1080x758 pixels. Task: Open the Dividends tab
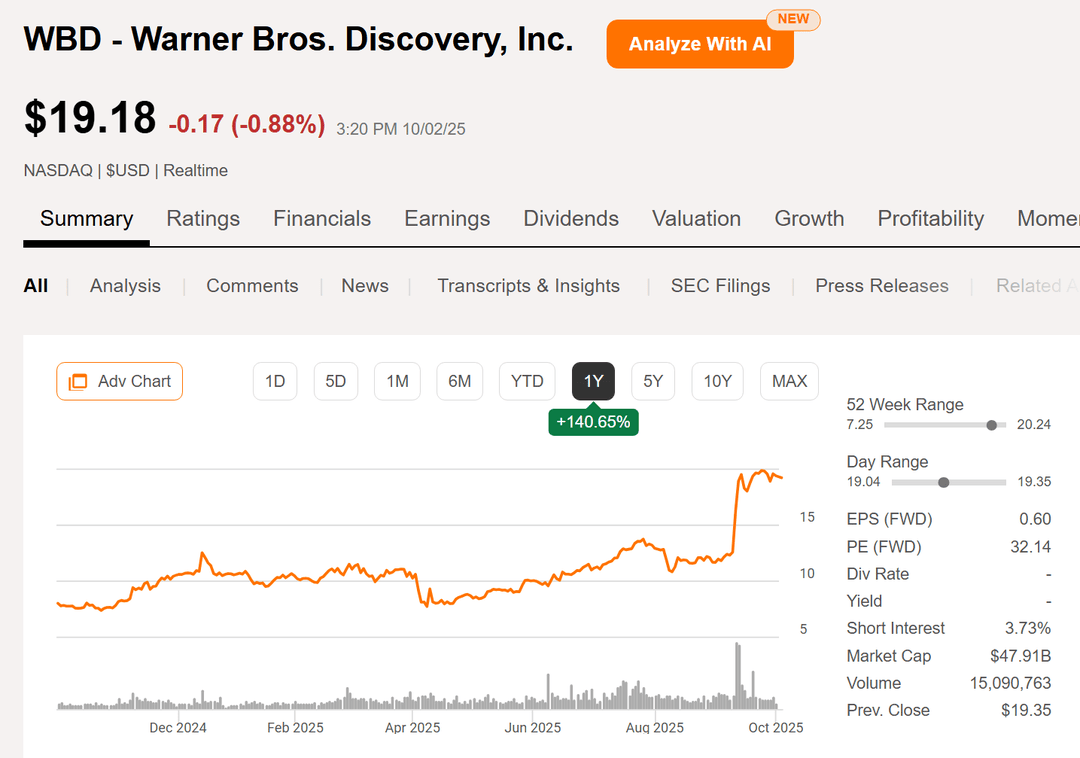click(x=571, y=218)
